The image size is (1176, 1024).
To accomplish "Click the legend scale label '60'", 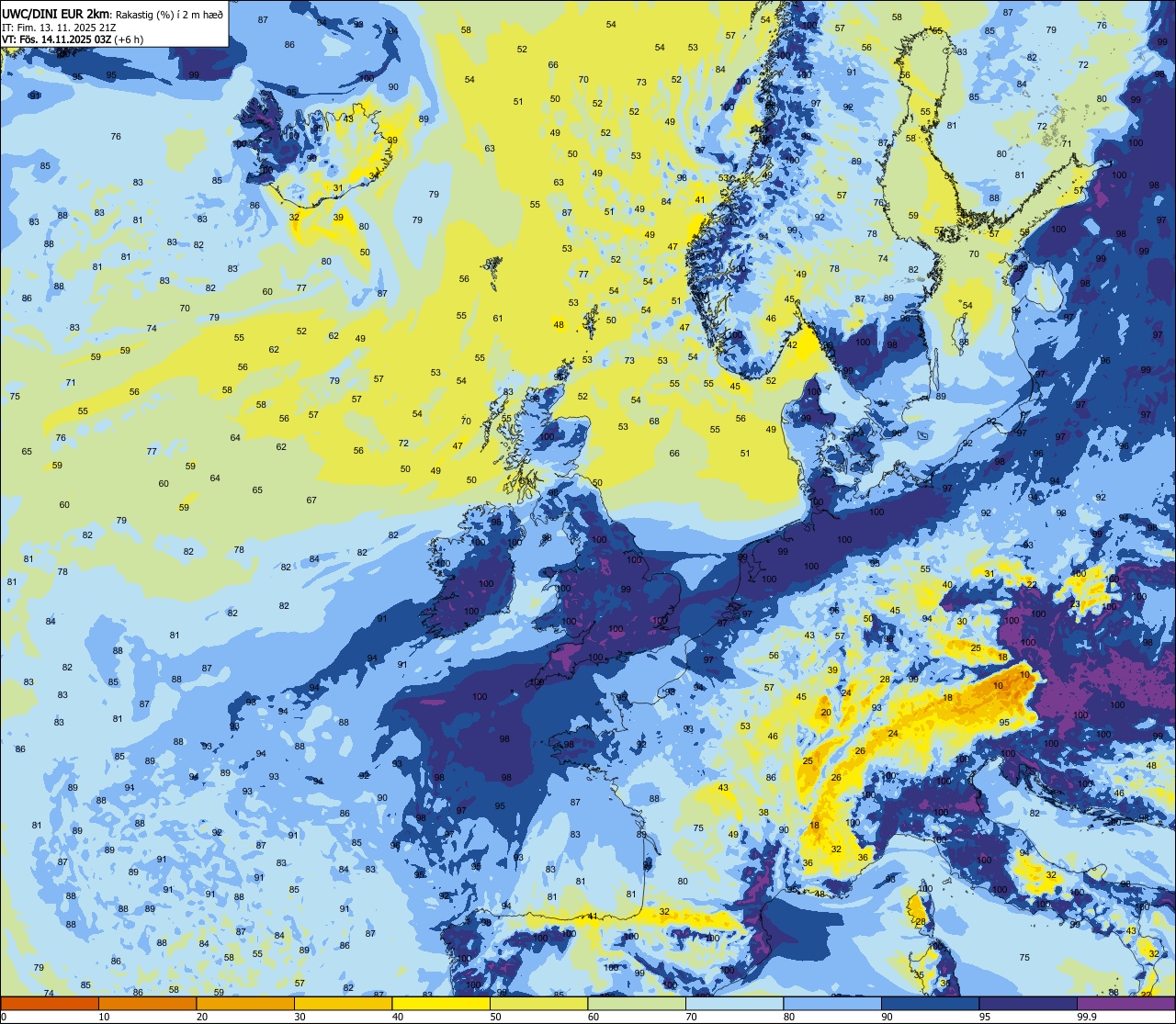I will 594,1017.
